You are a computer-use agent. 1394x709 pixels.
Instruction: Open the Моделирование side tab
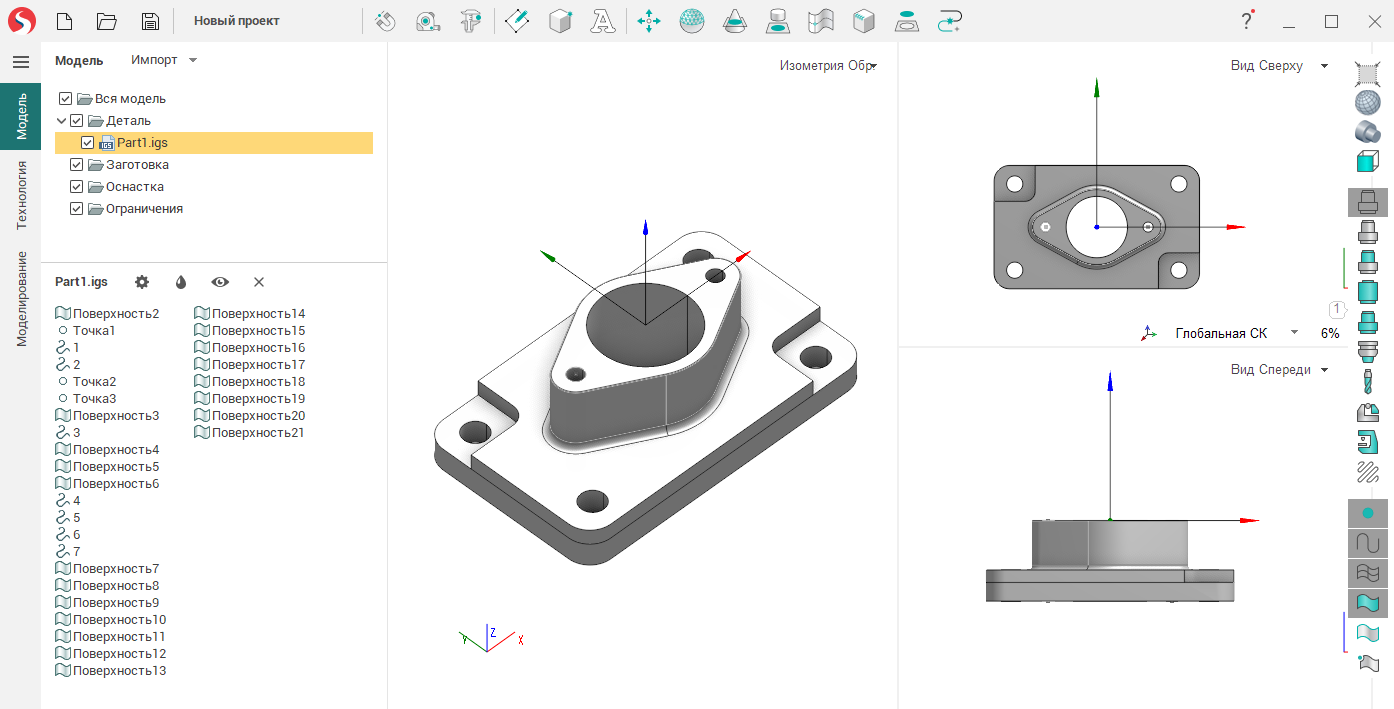point(21,299)
